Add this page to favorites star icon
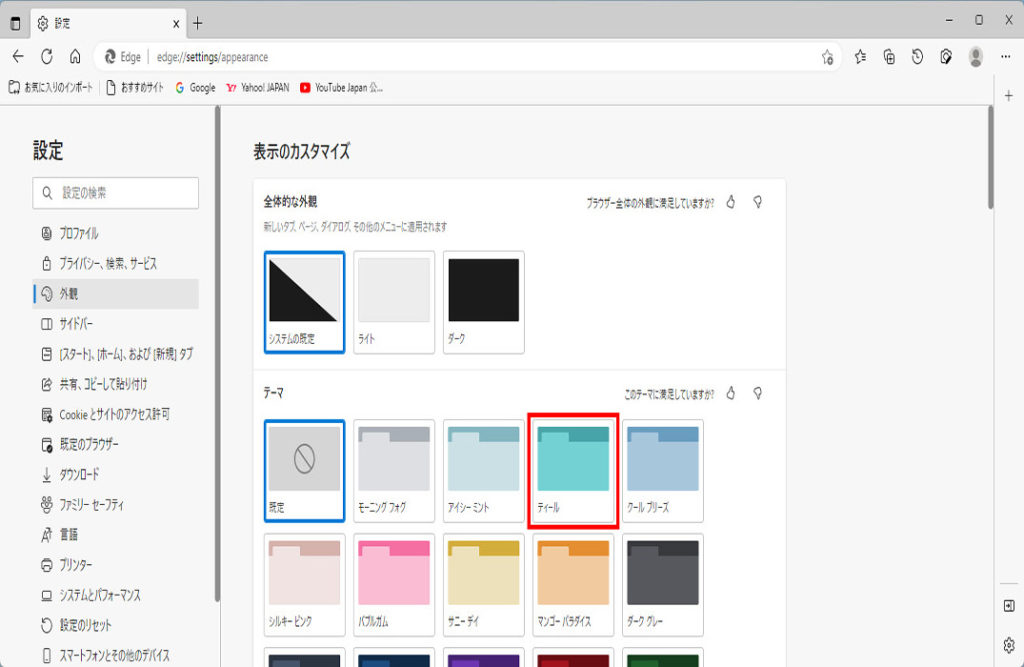Screen dimensions: 1024x667 827,57
